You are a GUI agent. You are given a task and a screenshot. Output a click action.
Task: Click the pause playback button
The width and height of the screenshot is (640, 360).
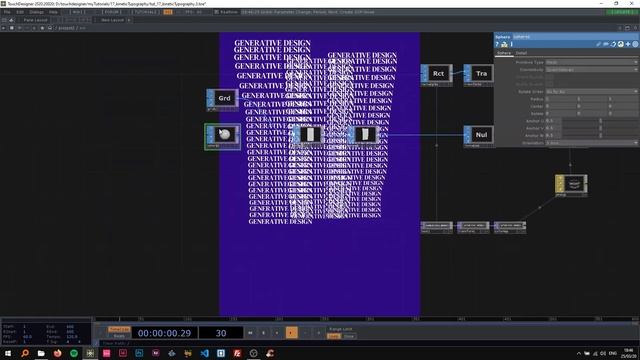(x=263, y=333)
